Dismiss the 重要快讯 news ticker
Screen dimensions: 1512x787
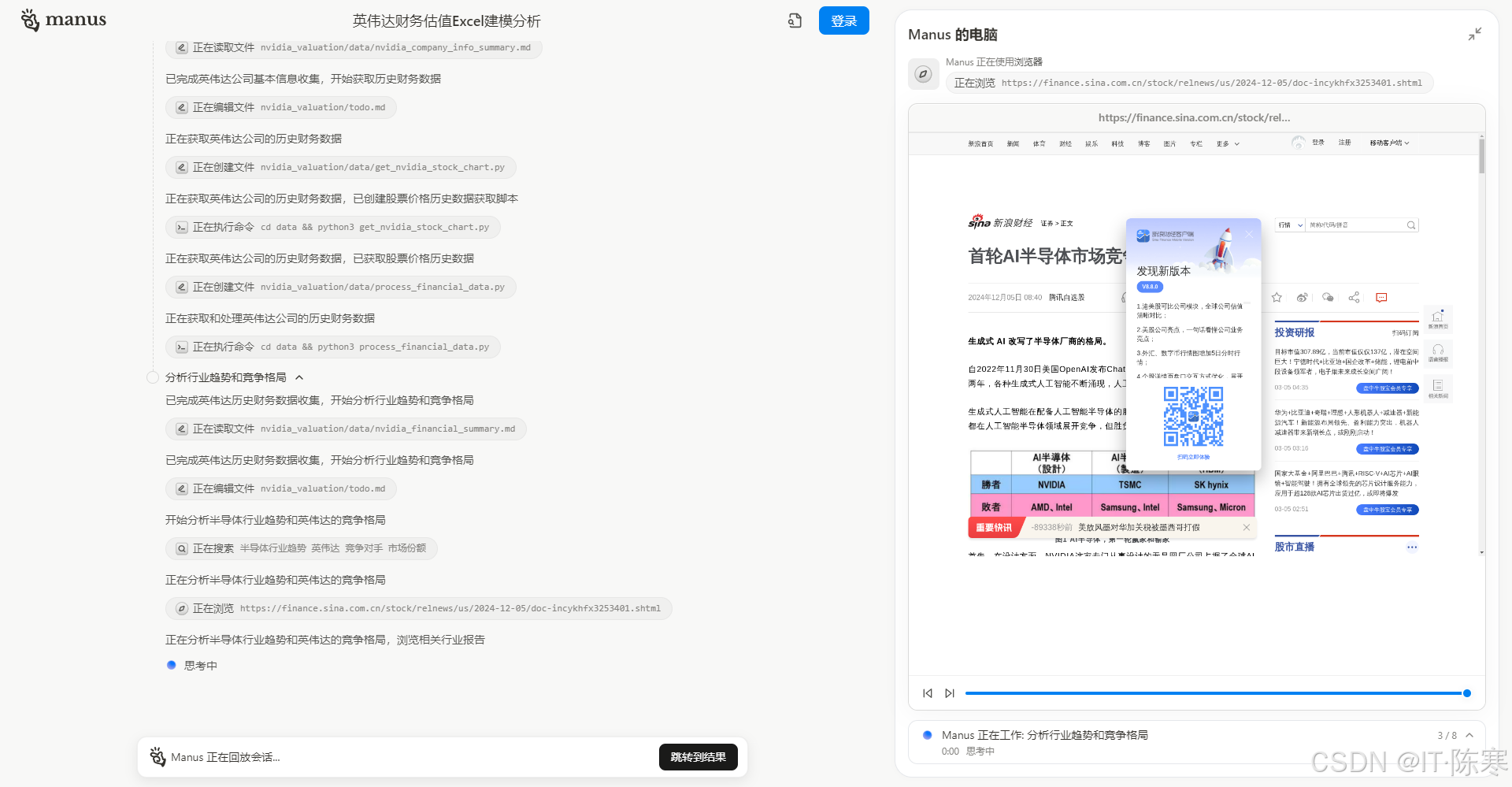[1247, 527]
